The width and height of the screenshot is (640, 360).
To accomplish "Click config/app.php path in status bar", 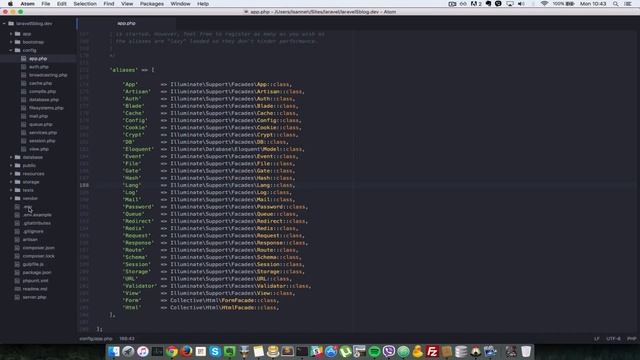I will [x=96, y=339].
